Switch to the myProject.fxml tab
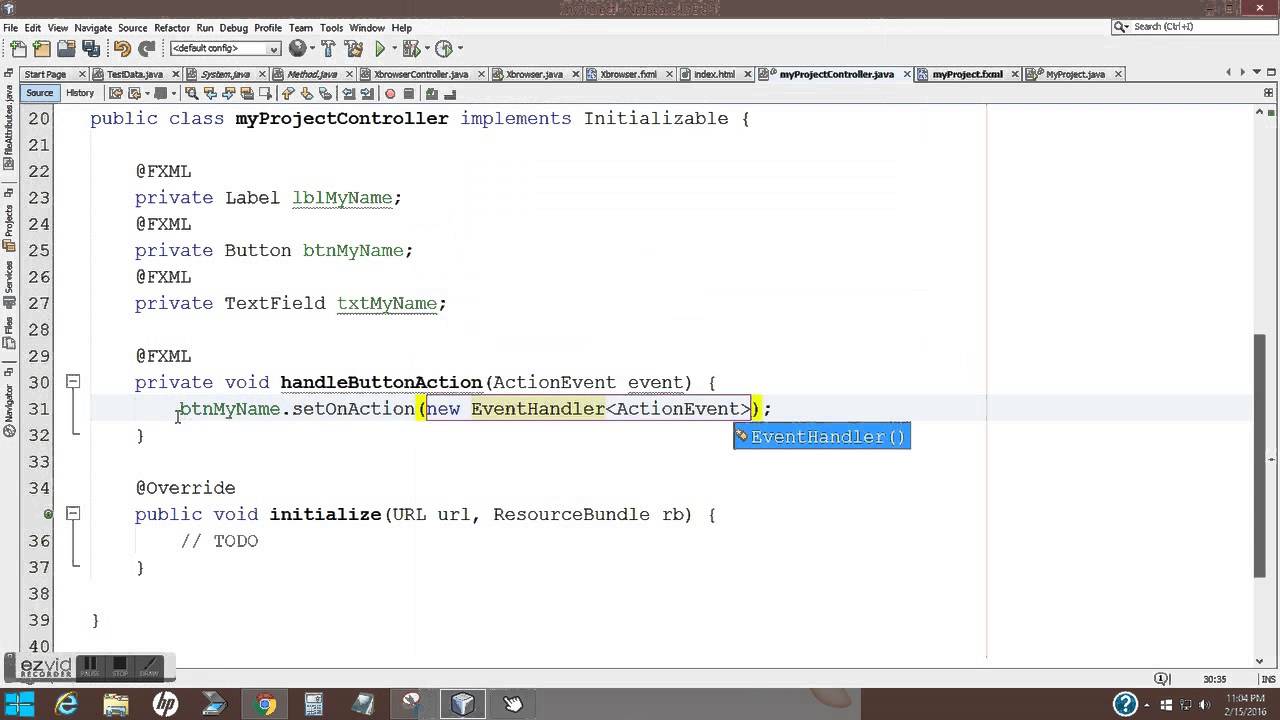The width and height of the screenshot is (1280, 720). point(966,74)
